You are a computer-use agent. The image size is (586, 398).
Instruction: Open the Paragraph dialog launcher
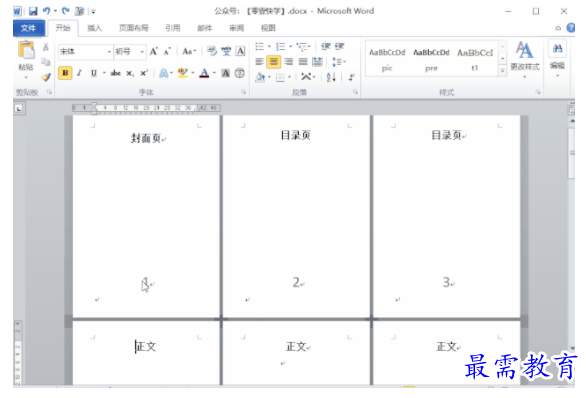click(x=355, y=92)
